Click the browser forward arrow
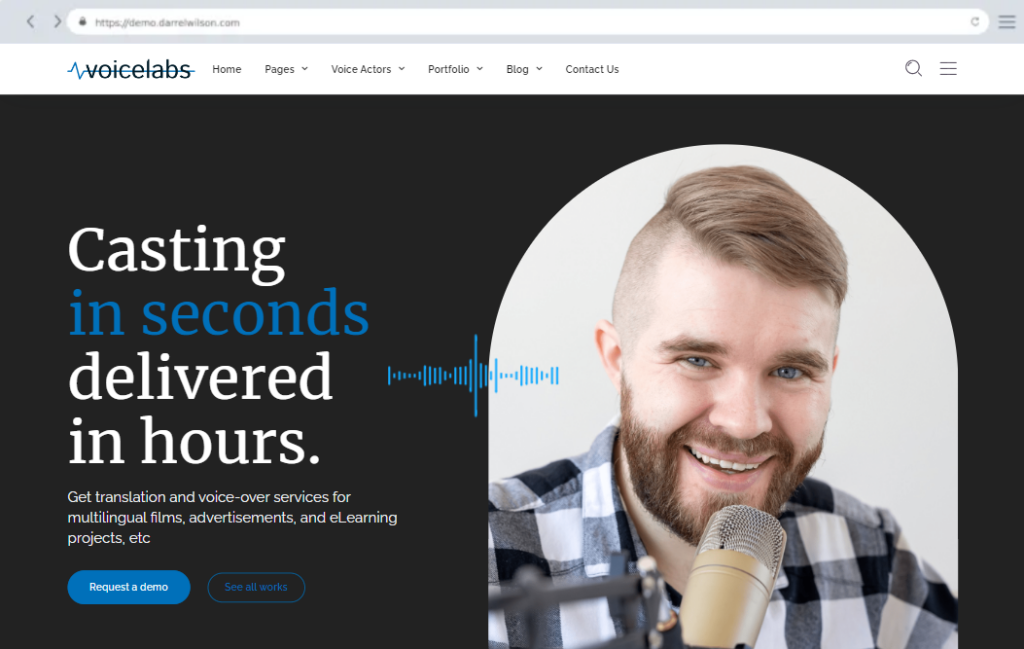Viewport: 1024px width, 649px height. [x=57, y=22]
